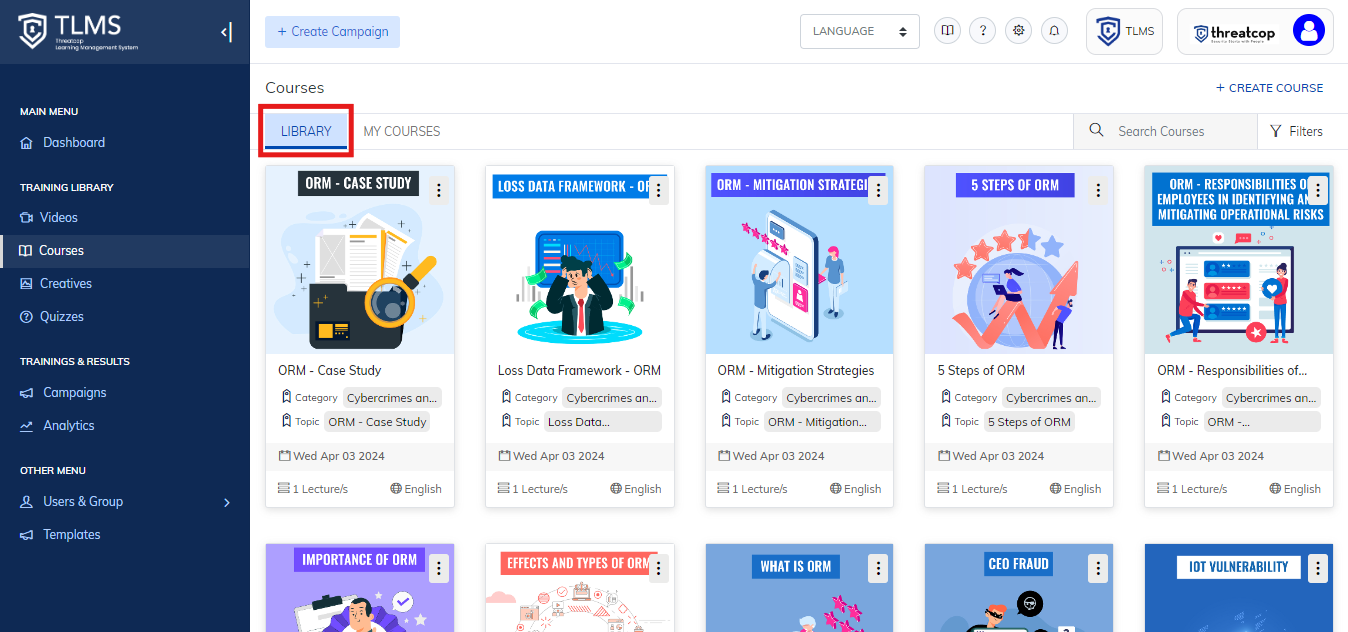Image resolution: width=1348 pixels, height=632 pixels.
Task: Click the TLMS shield badge in header
Action: tap(1125, 32)
